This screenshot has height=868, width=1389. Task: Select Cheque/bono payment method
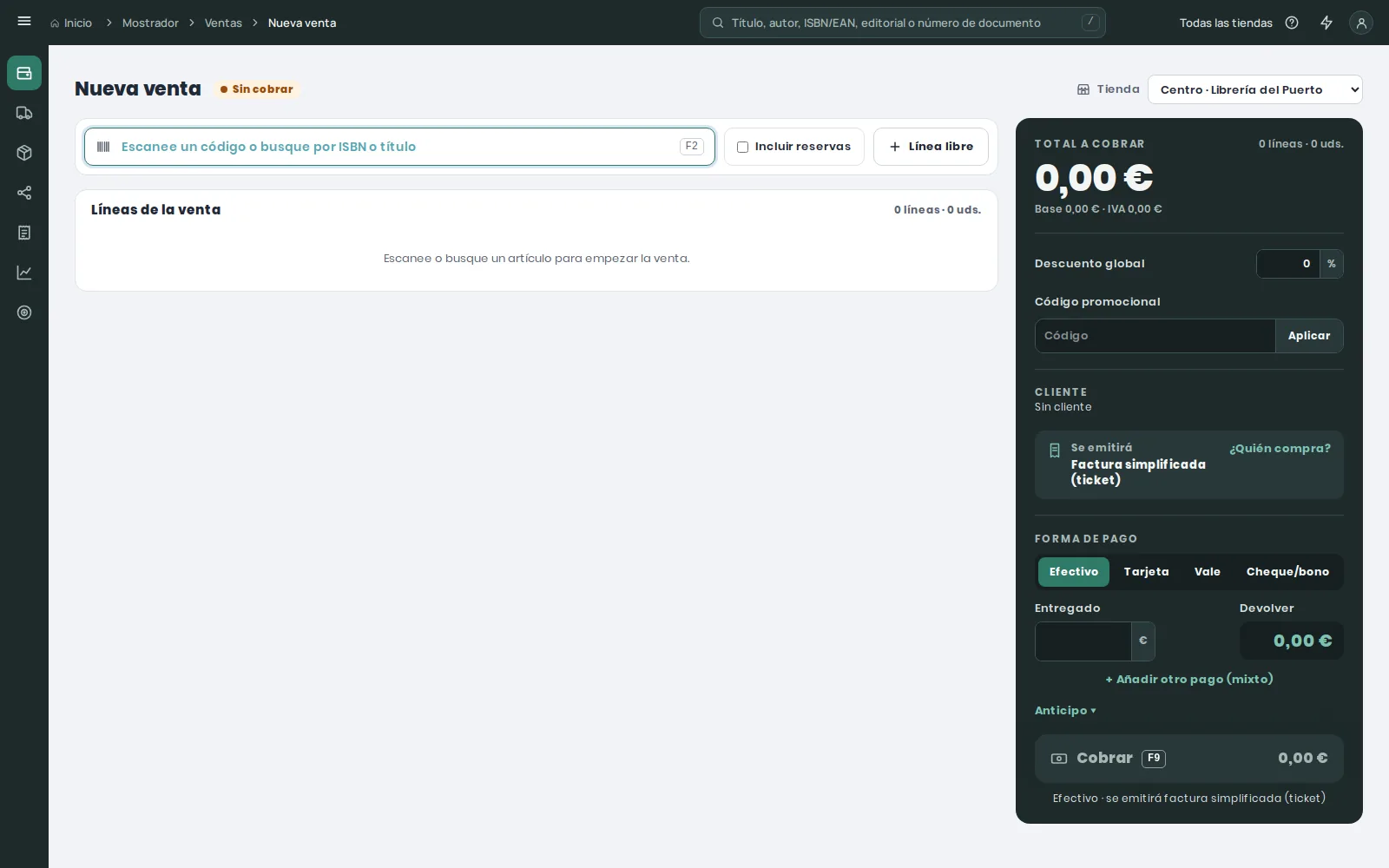(1287, 572)
